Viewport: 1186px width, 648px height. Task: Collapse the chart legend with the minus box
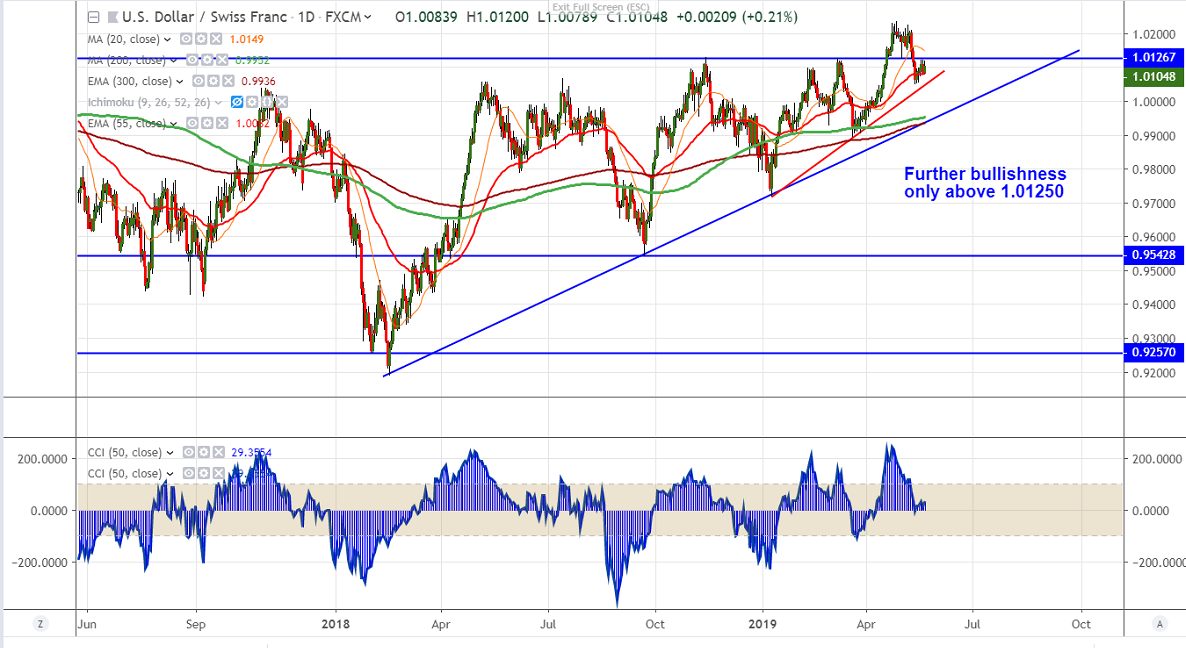click(93, 17)
